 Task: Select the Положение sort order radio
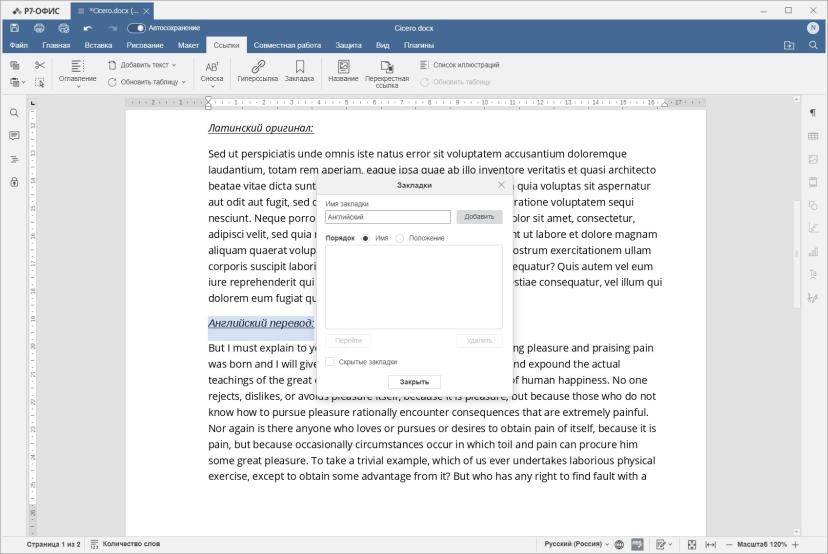click(400, 238)
